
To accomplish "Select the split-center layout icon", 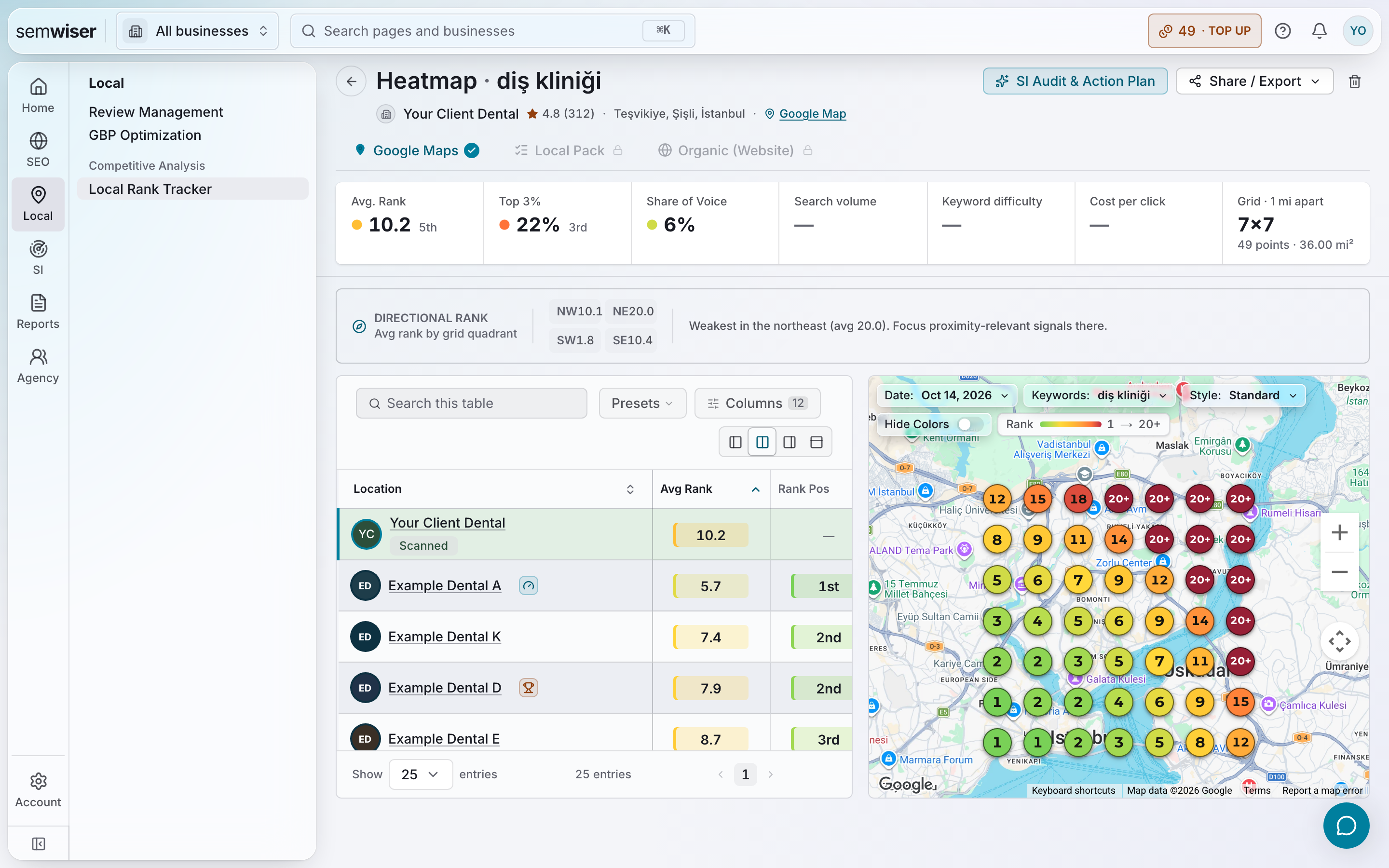I will click(x=762, y=442).
